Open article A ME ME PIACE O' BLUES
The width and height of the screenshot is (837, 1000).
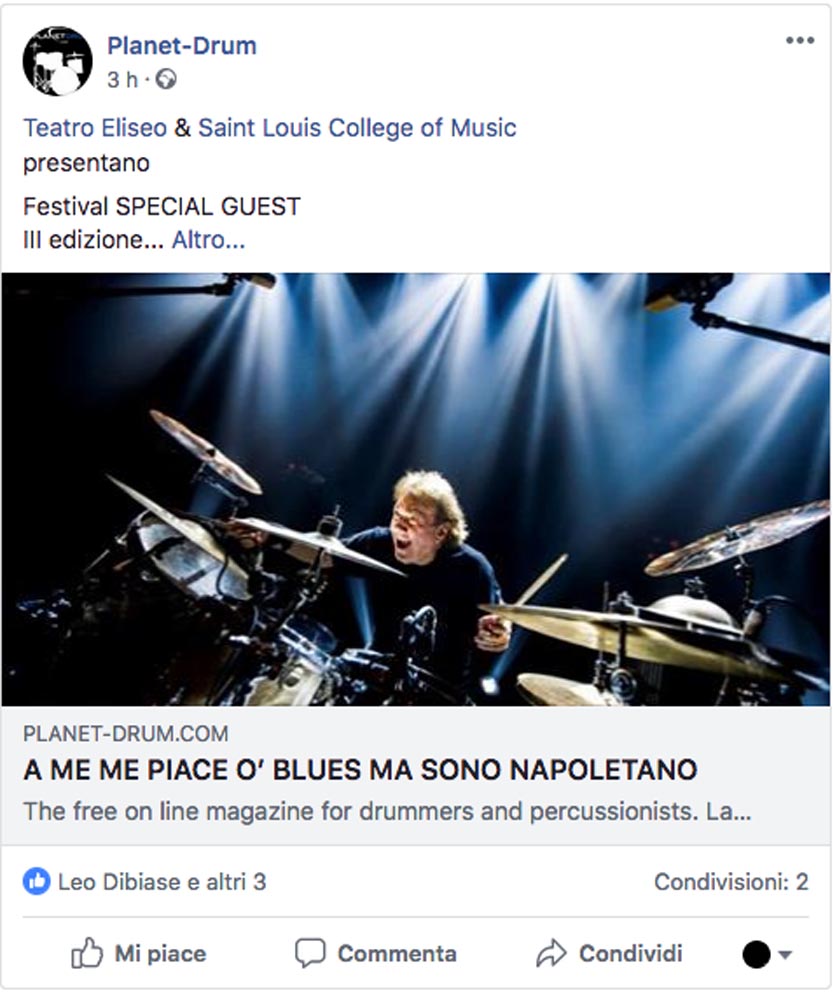point(360,770)
